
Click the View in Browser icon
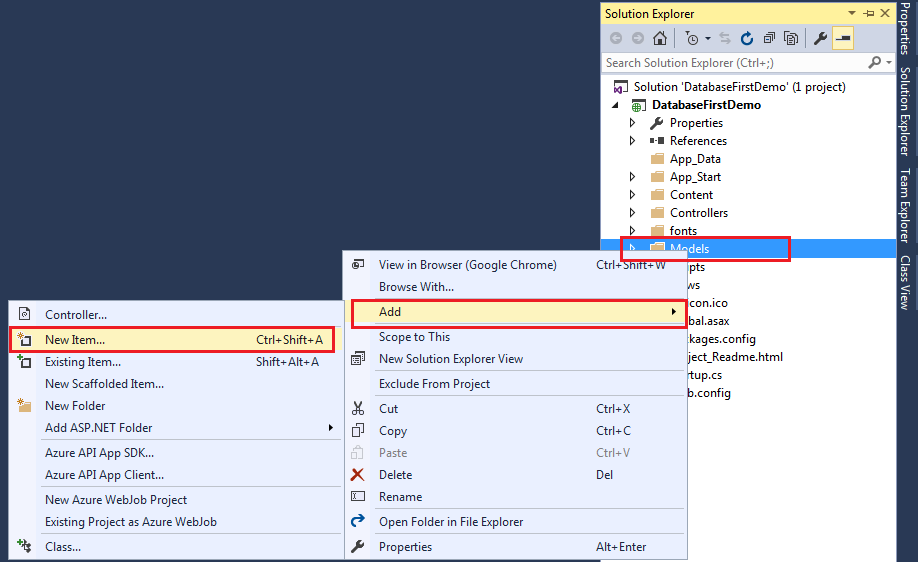pos(358,265)
